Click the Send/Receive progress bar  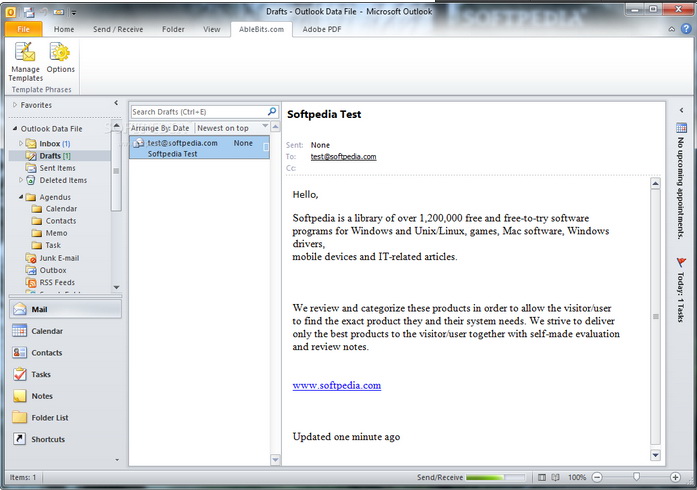[495, 477]
